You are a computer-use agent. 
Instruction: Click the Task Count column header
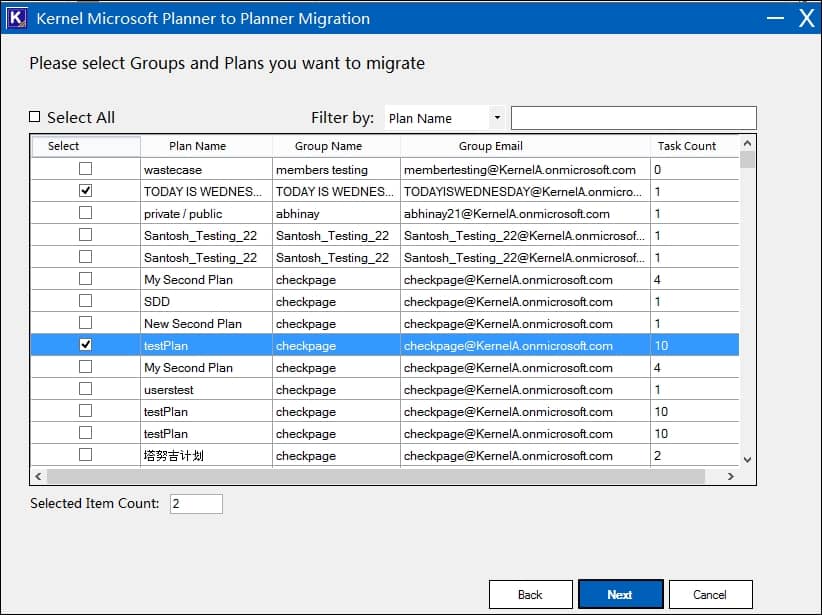686,146
